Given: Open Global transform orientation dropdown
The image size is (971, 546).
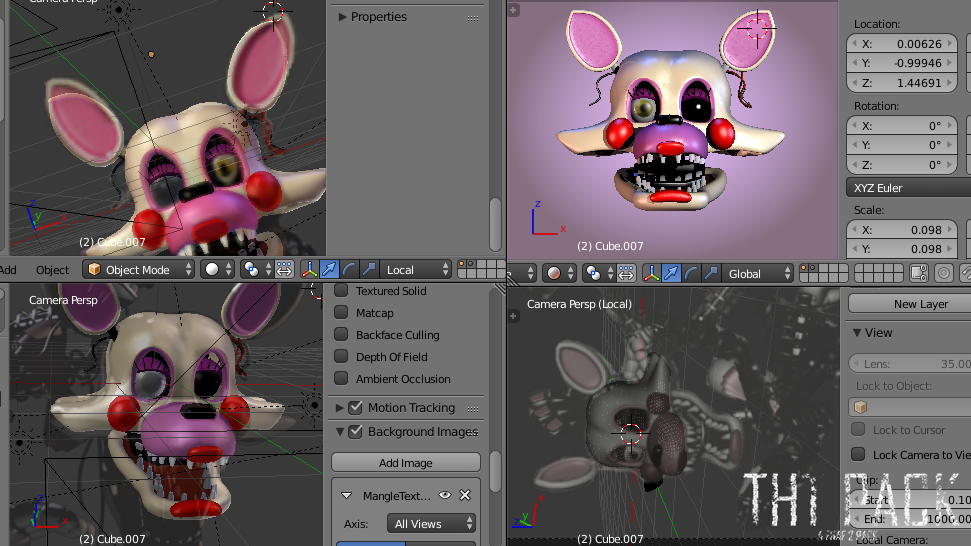Looking at the screenshot, I should 758,273.
